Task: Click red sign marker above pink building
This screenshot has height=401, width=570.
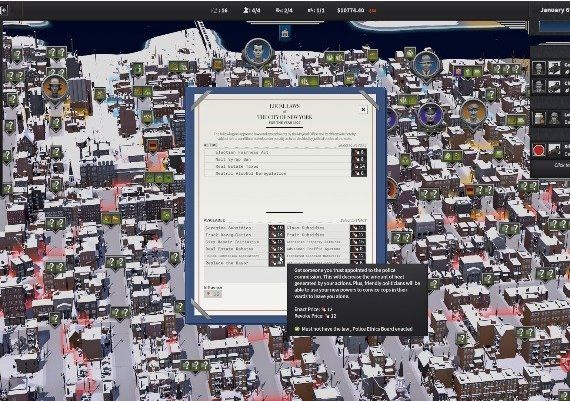Action: click(x=152, y=146)
